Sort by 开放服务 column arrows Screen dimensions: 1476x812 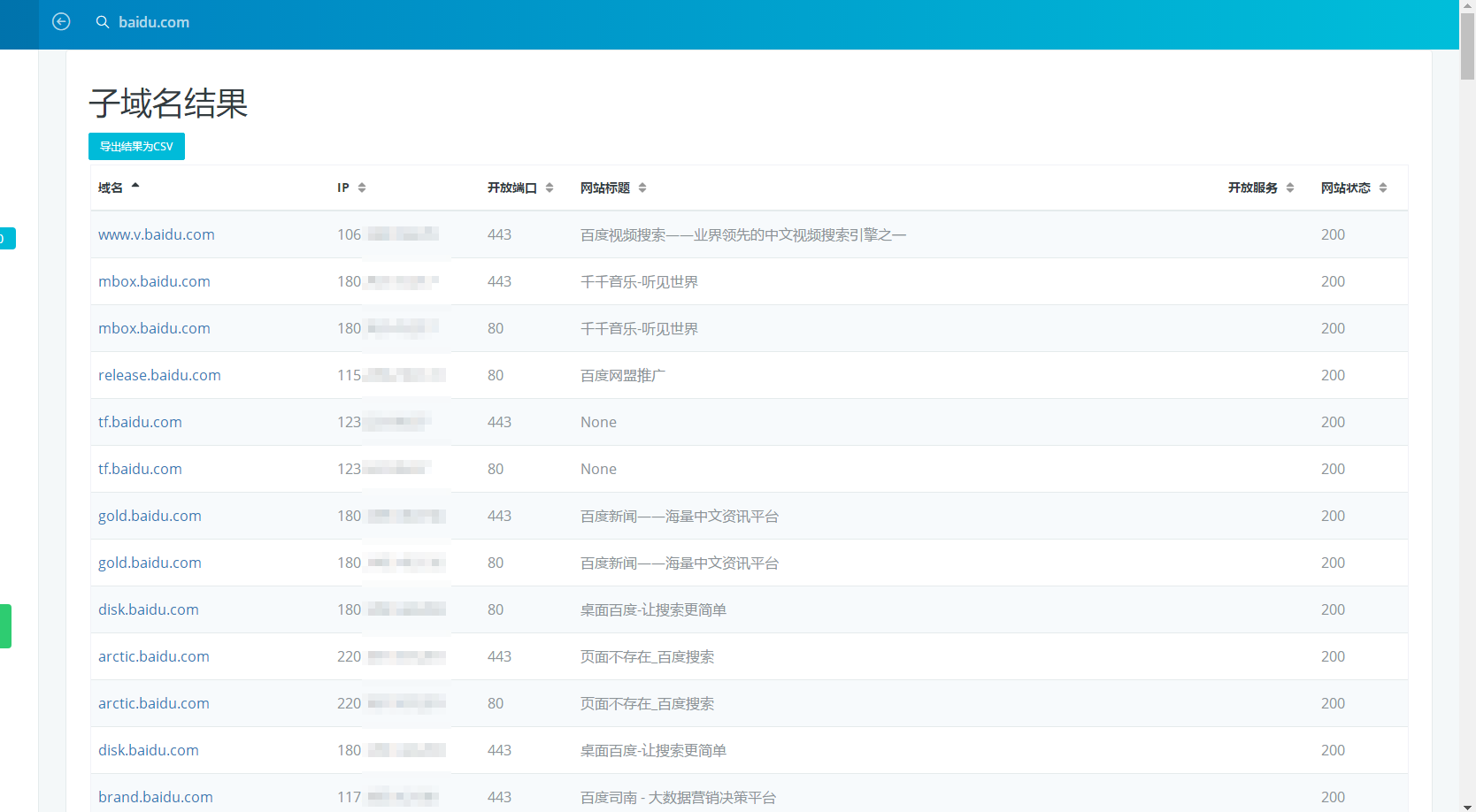(x=1290, y=188)
